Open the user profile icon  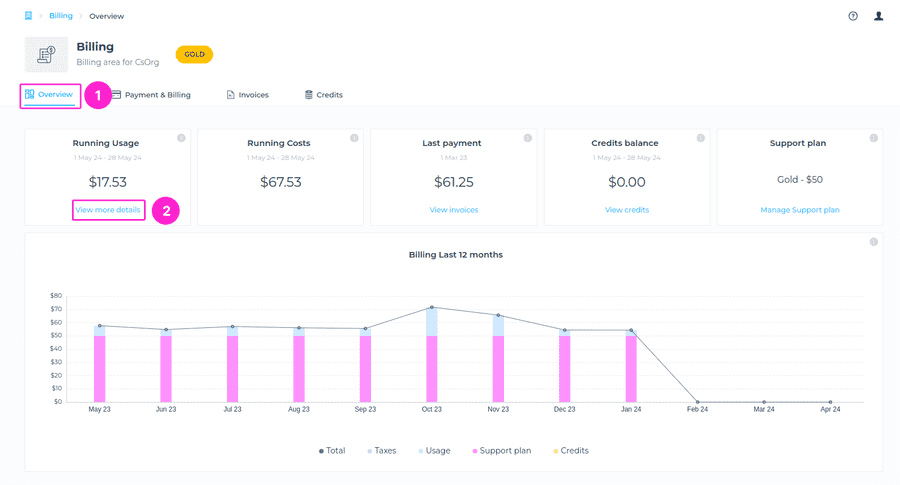[x=879, y=16]
